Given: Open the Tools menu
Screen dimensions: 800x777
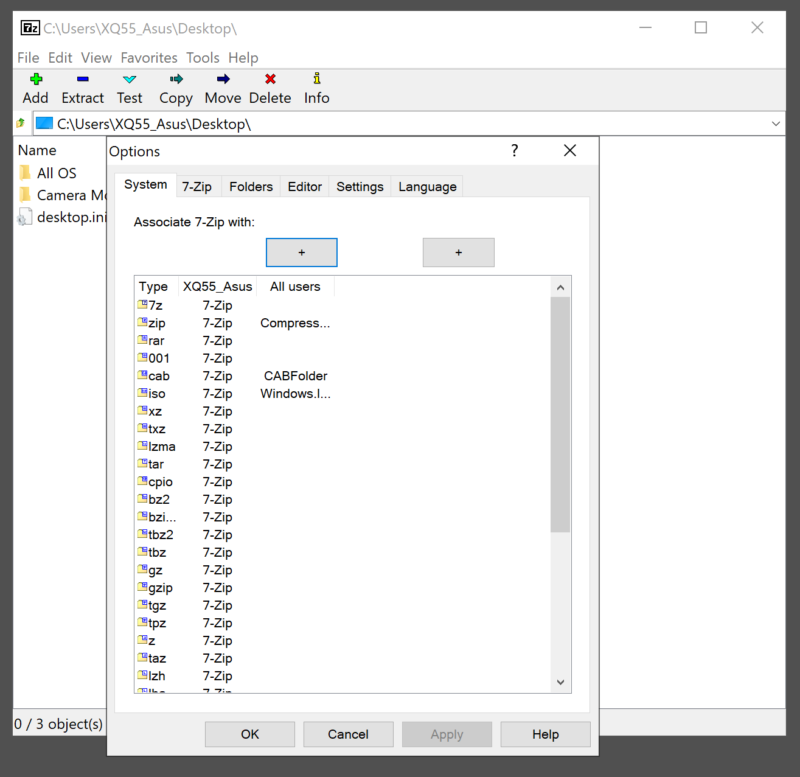Looking at the screenshot, I should click(x=203, y=58).
